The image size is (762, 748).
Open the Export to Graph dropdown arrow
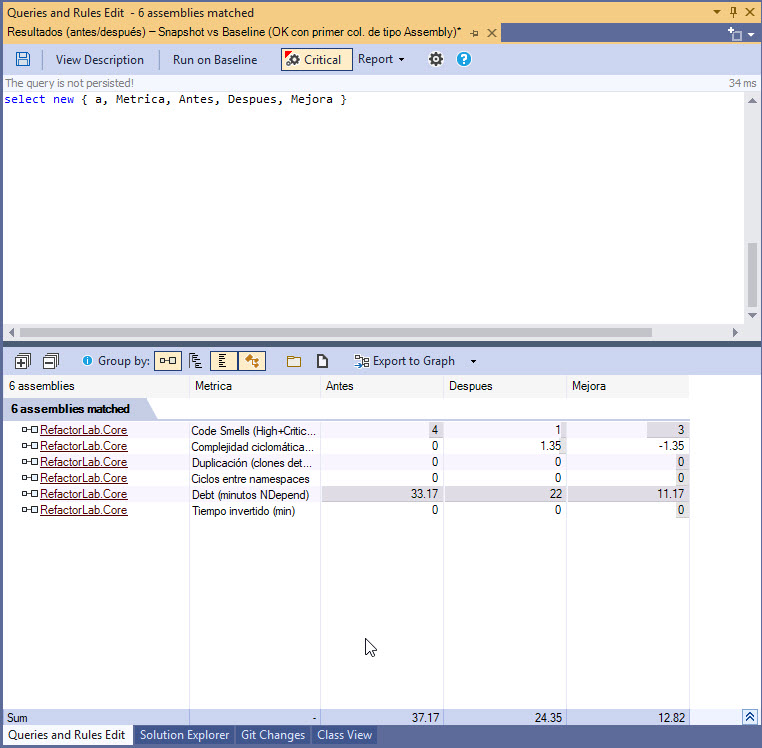[x=473, y=362]
